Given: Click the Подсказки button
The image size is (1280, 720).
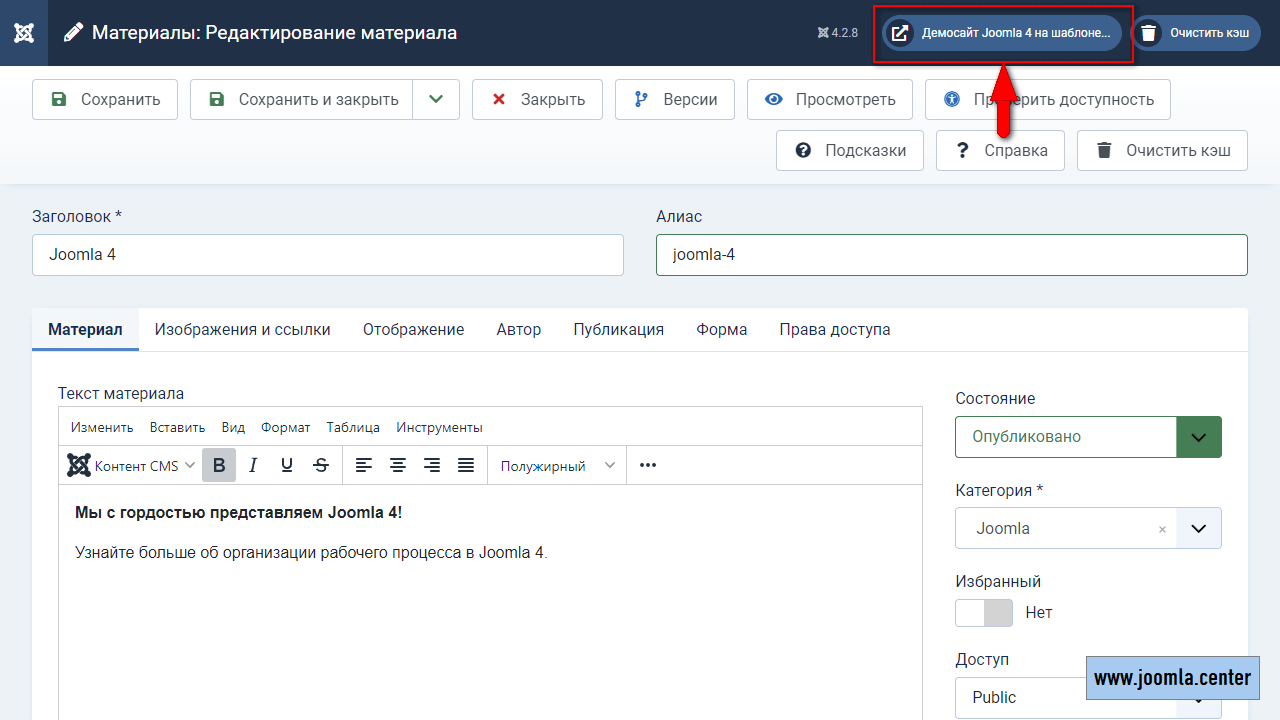Looking at the screenshot, I should pos(850,150).
